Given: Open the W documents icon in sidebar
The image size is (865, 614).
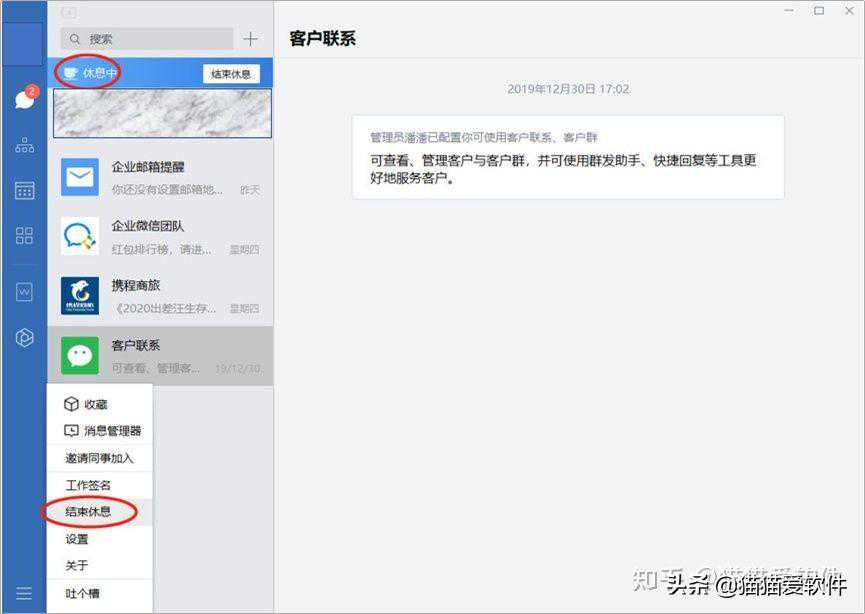Looking at the screenshot, I should [24, 292].
